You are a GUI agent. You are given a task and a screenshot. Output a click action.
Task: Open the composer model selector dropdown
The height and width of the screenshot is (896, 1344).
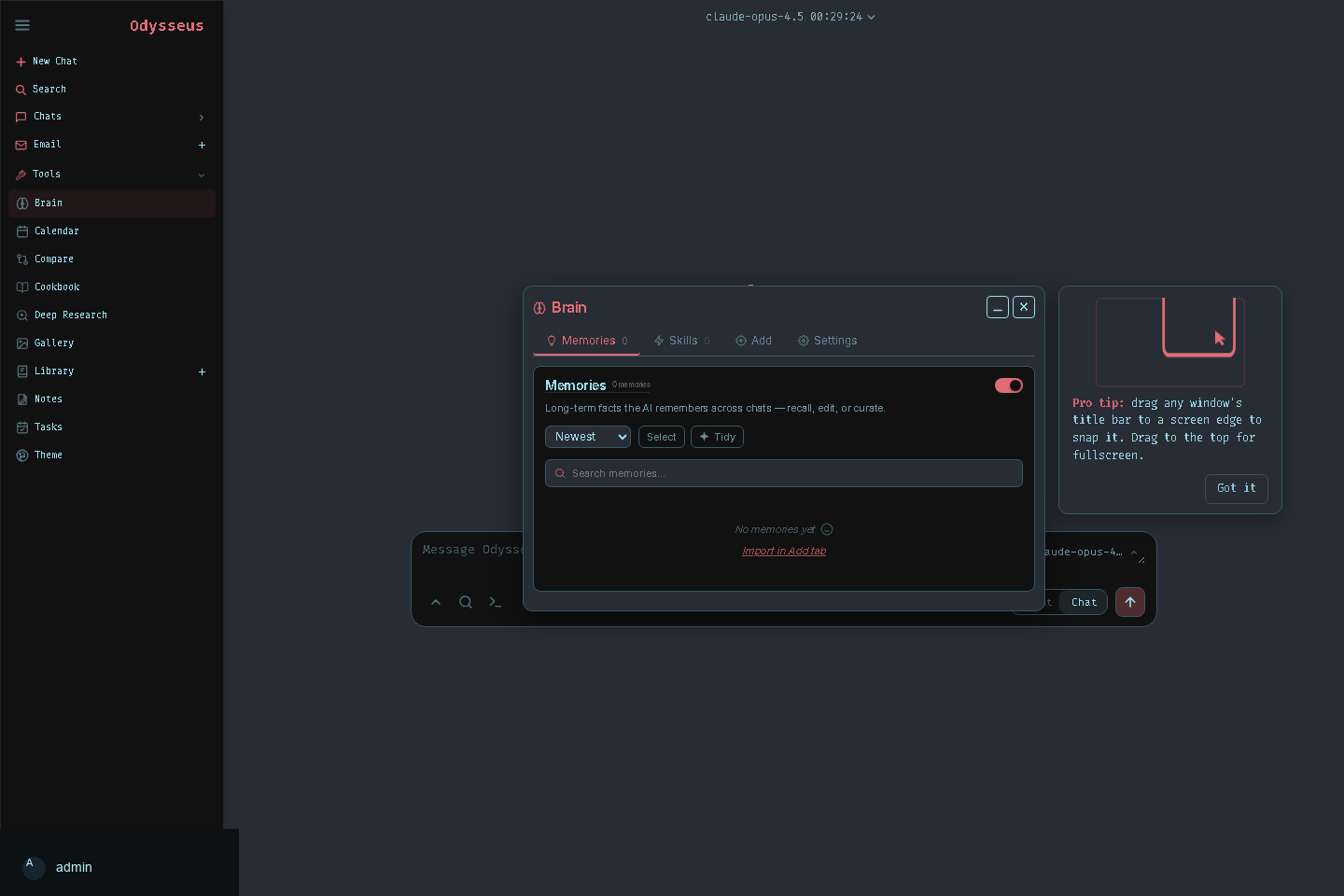coord(1092,553)
